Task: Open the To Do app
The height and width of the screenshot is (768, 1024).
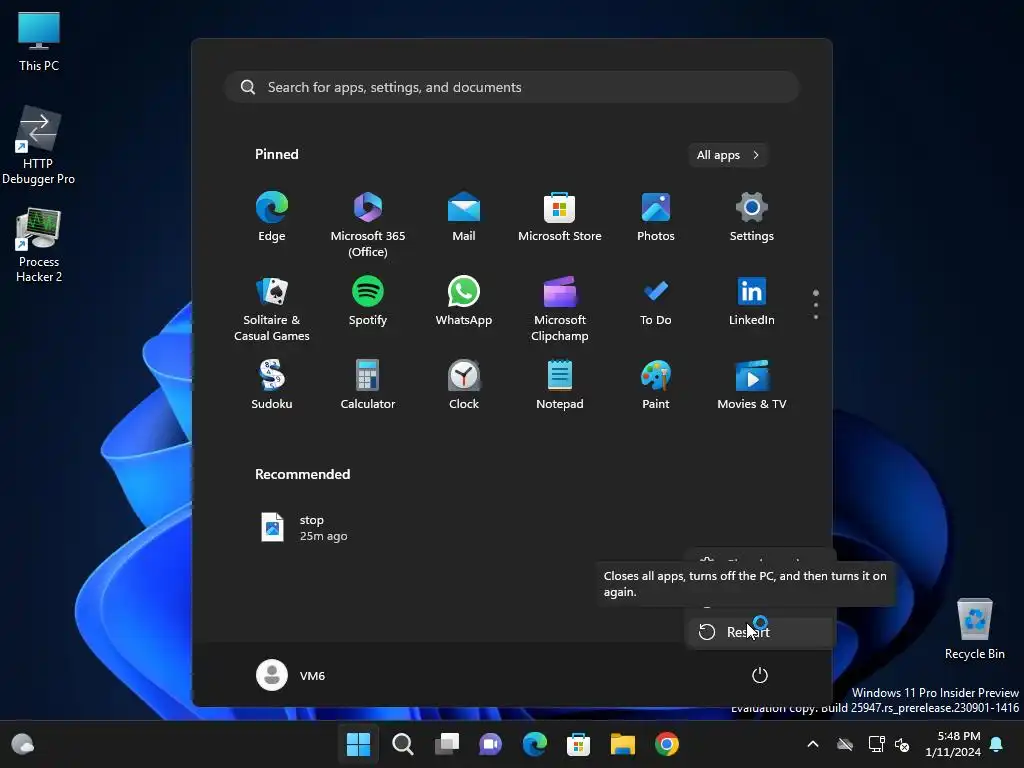Action: (x=656, y=301)
